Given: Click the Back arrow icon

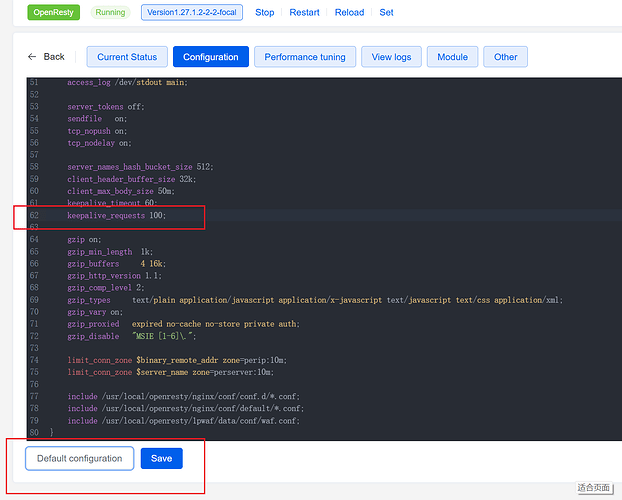Looking at the screenshot, I should tap(32, 57).
